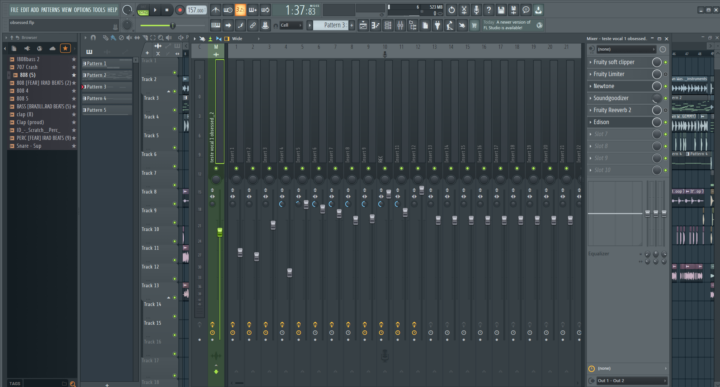Select Pattern 5 in pattern list
This screenshot has height=387, width=720.
click(107, 110)
